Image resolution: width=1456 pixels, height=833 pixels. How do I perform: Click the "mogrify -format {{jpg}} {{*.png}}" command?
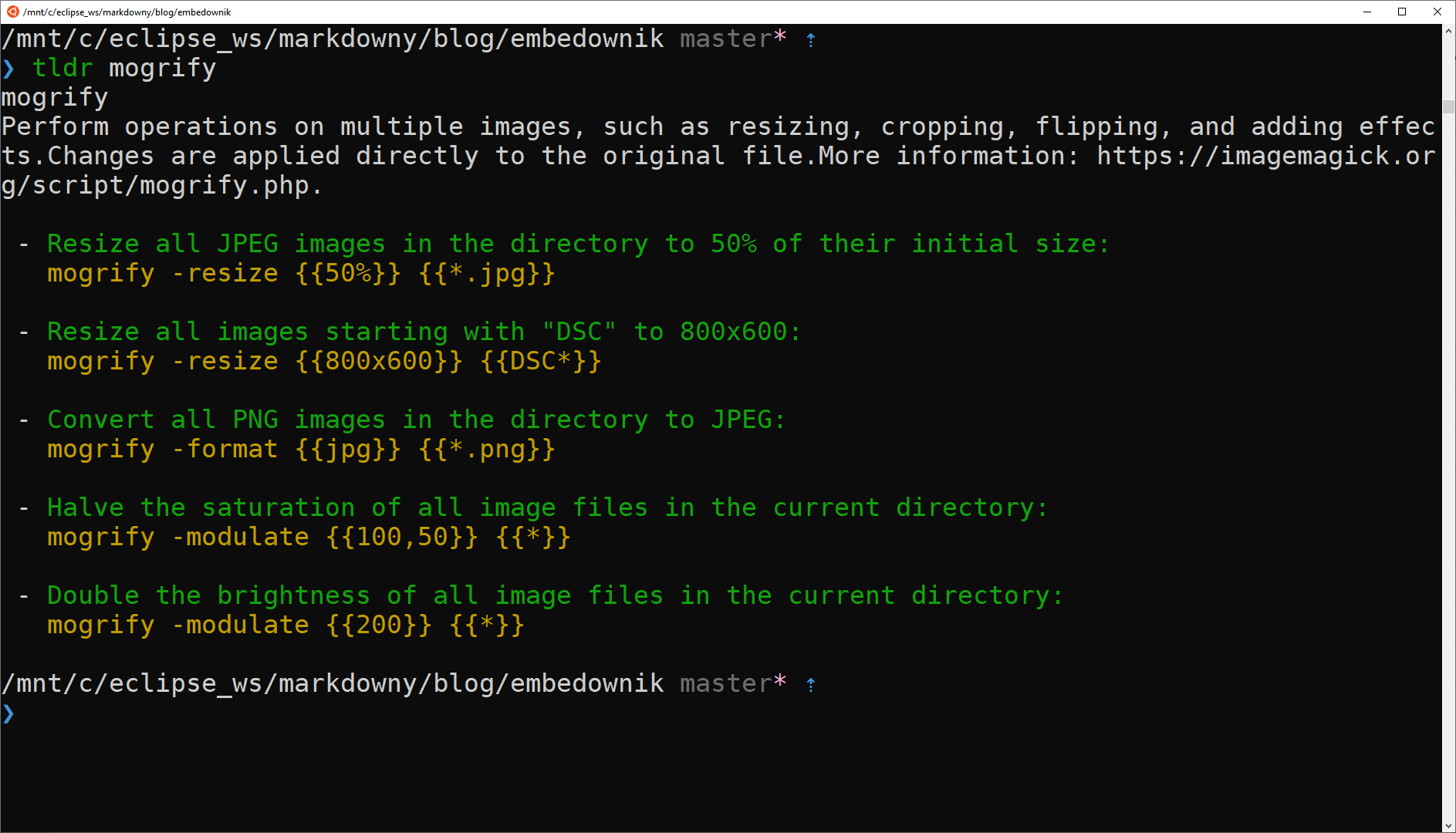pos(301,450)
